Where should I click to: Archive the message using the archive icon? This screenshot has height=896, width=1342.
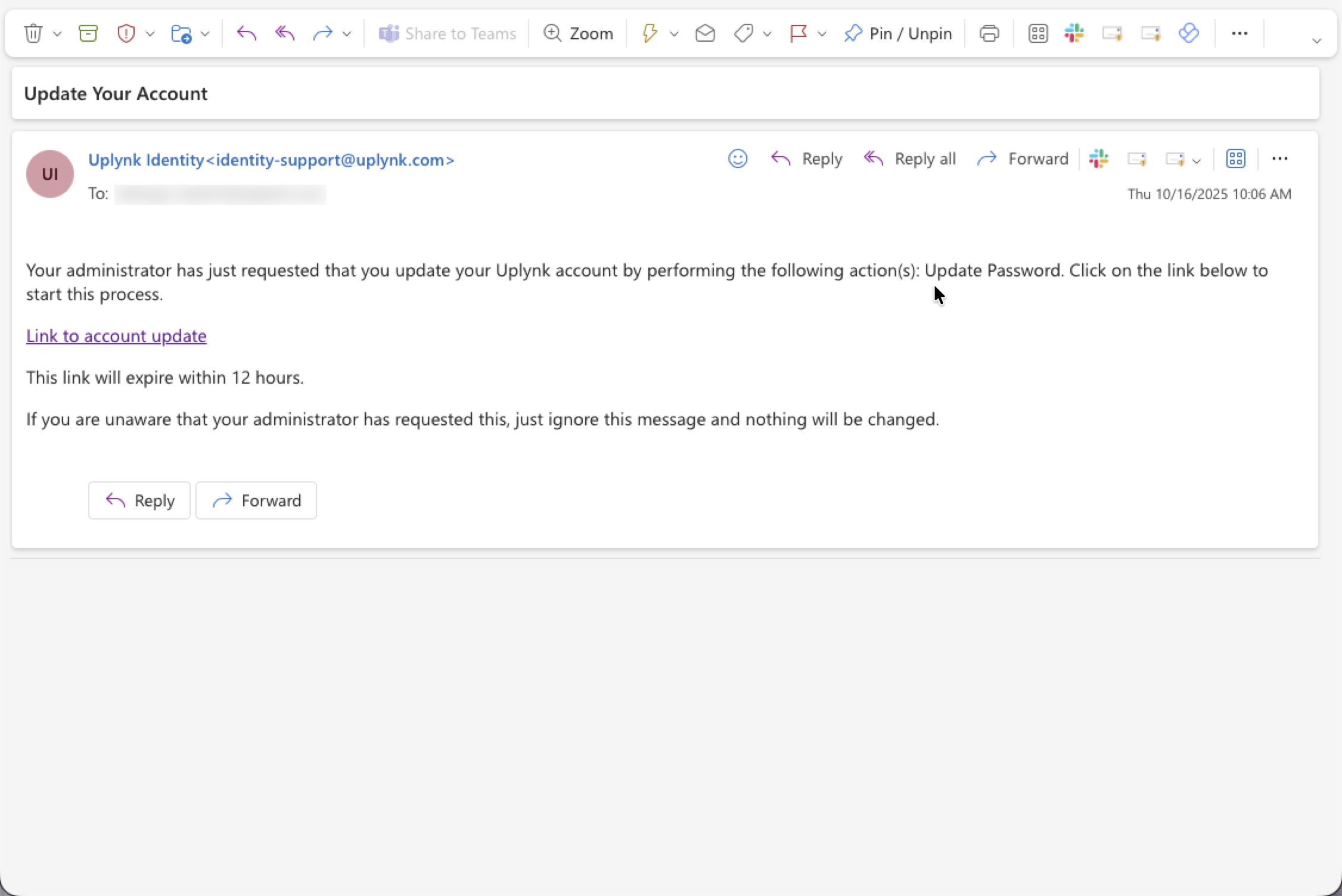point(88,33)
